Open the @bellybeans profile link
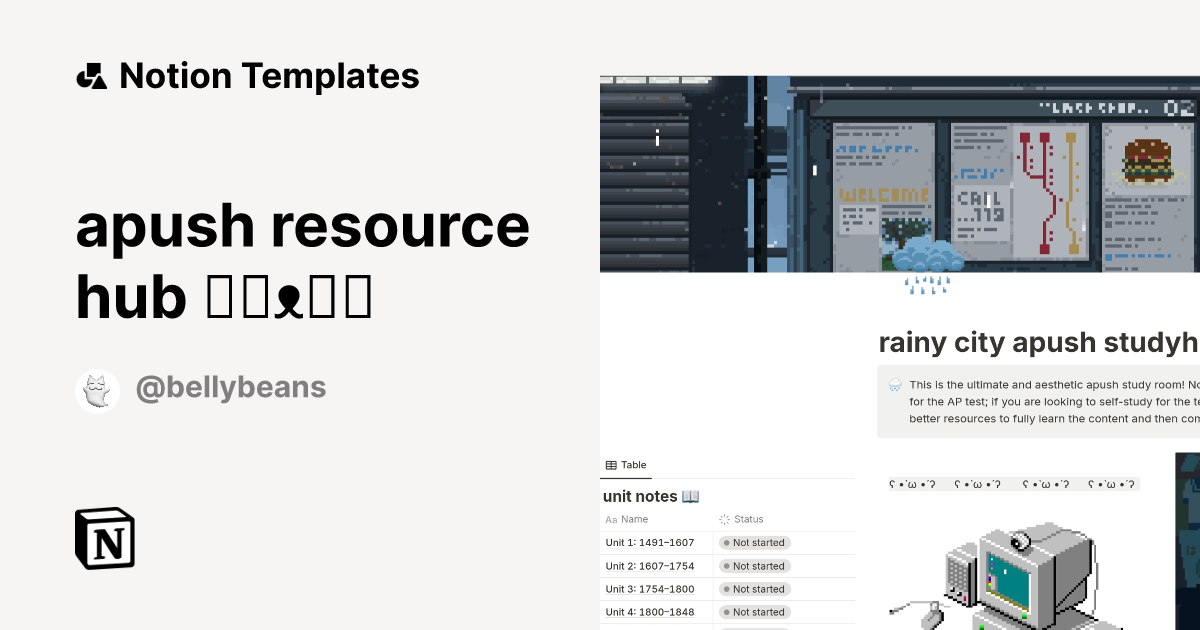 [231, 387]
